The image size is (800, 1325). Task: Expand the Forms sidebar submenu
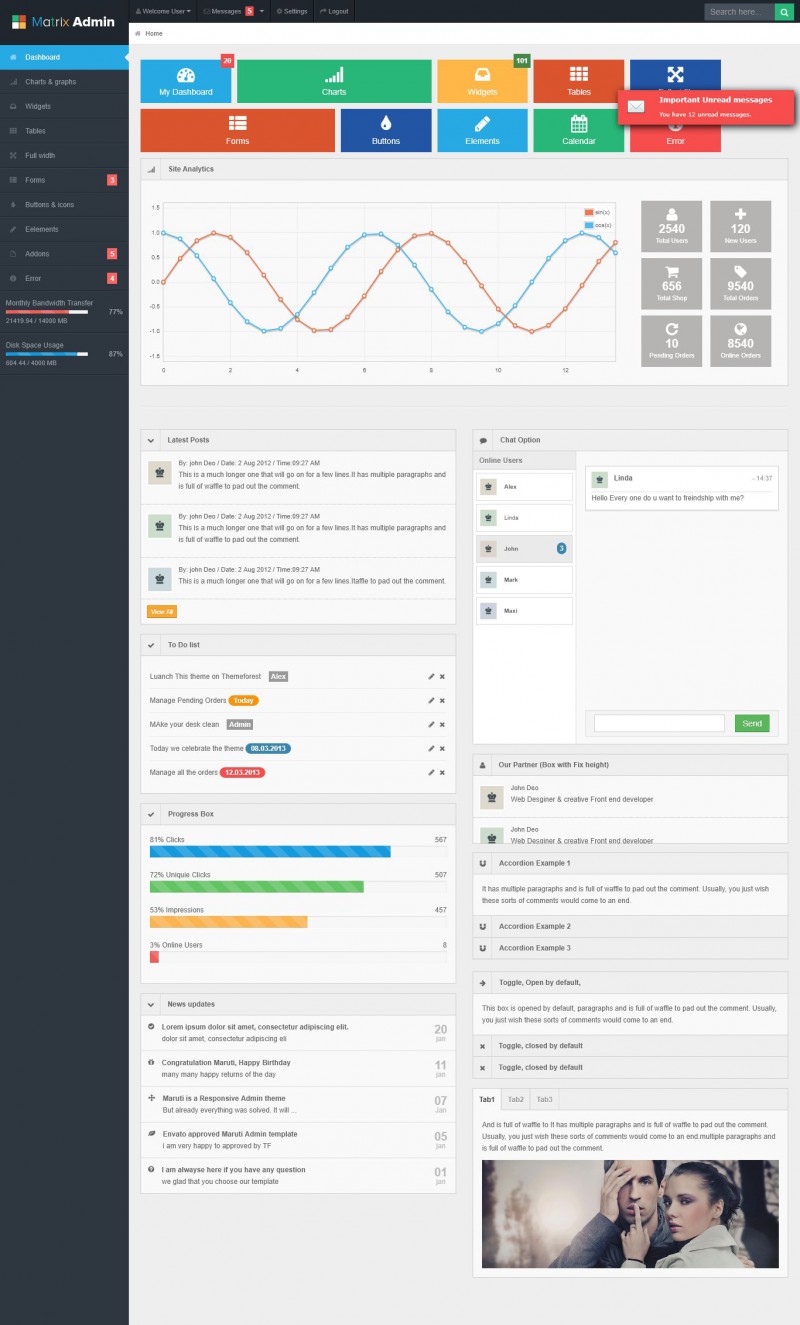64,180
